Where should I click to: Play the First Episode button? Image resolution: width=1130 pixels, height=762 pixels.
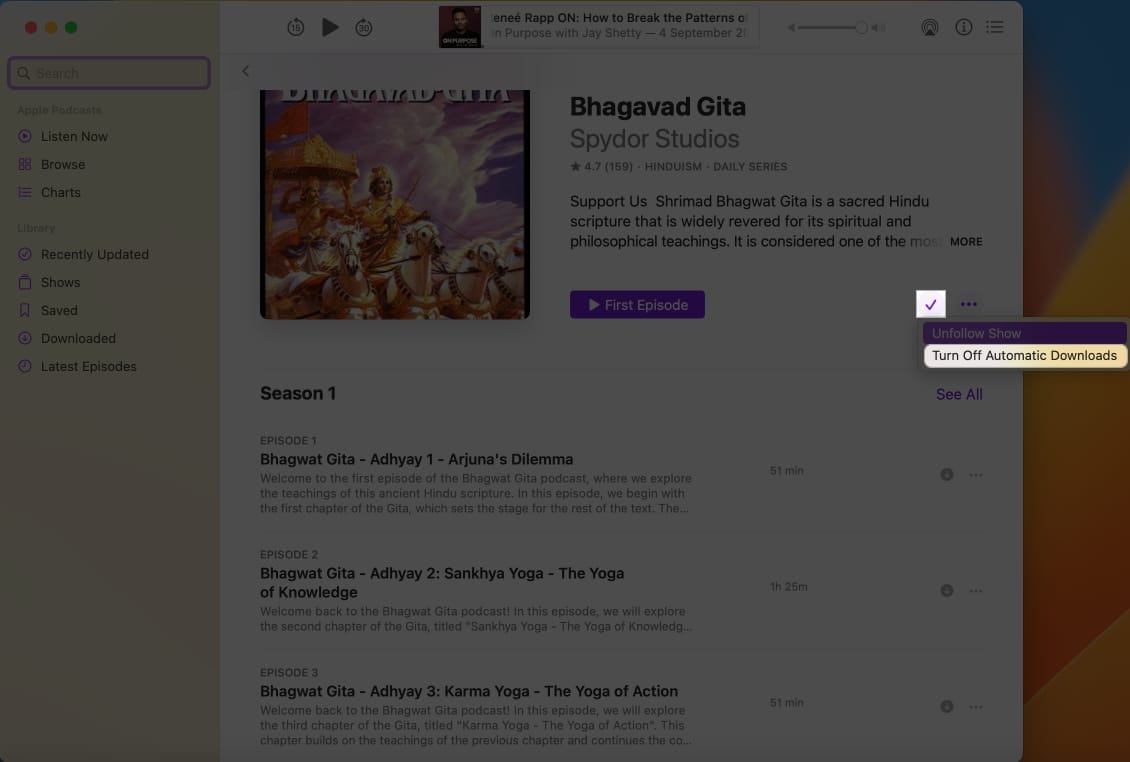click(x=637, y=305)
